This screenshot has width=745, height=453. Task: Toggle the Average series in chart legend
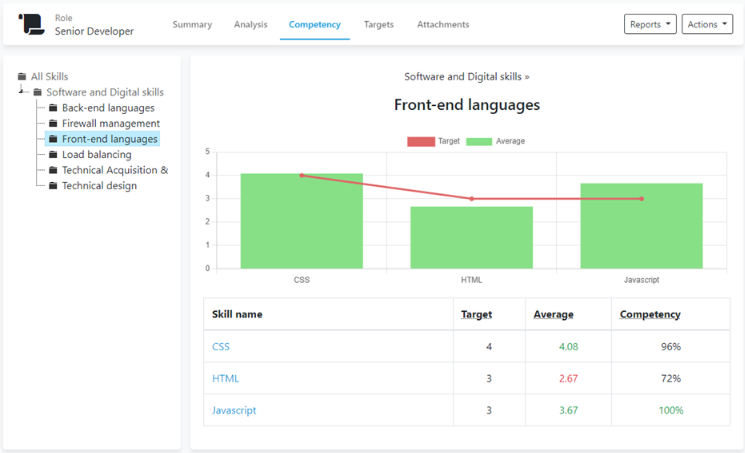[495, 141]
